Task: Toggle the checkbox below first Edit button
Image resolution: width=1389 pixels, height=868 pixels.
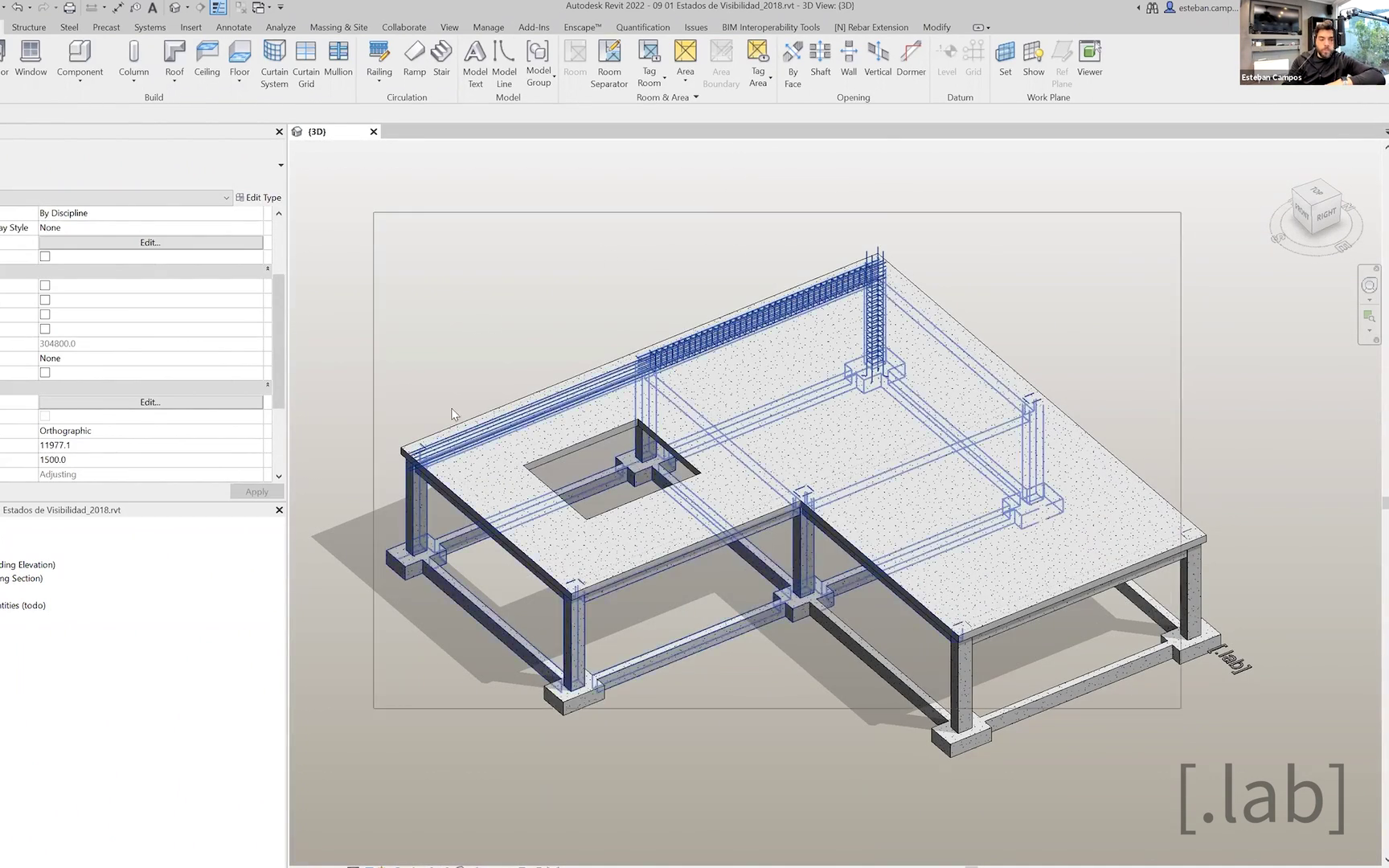Action: click(x=45, y=256)
